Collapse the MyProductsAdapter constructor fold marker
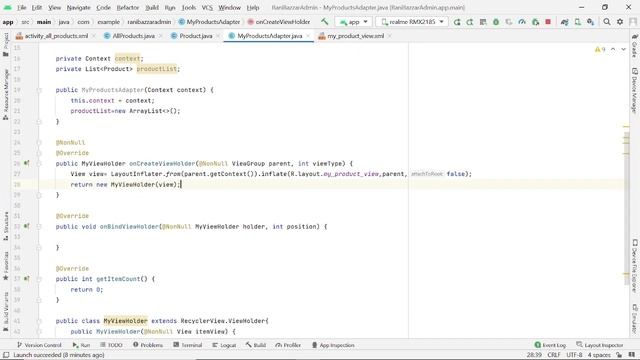Image resolution: width=640 pixels, height=360 pixels. (39, 90)
